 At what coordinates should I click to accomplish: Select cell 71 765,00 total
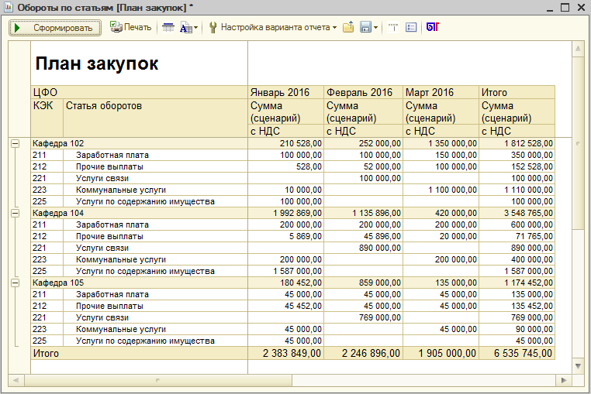coord(517,236)
